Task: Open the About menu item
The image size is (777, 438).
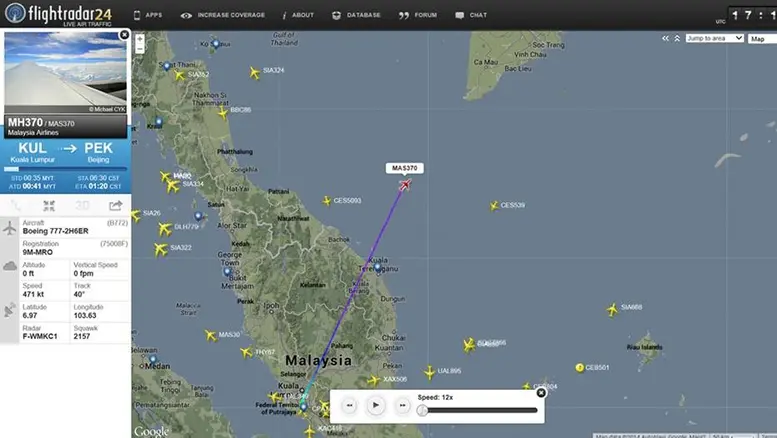Action: (298, 15)
